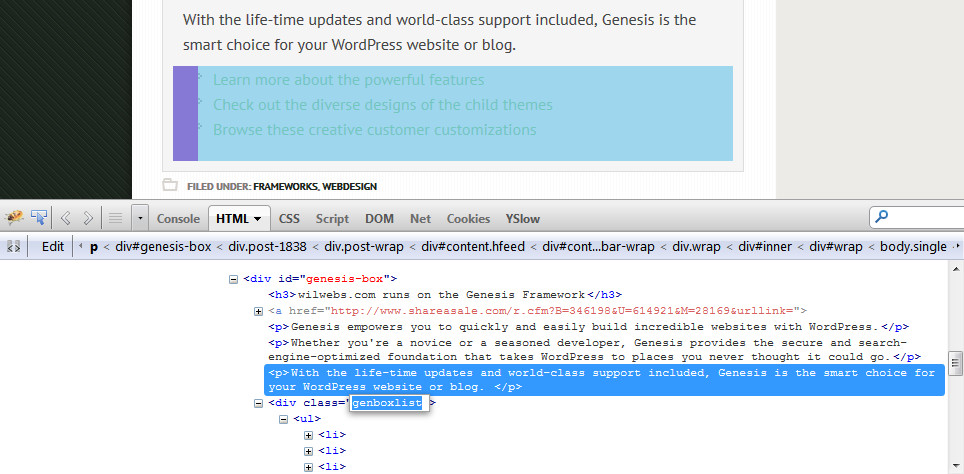
Task: Click the folder icon beside Filed Under
Action: point(169,184)
